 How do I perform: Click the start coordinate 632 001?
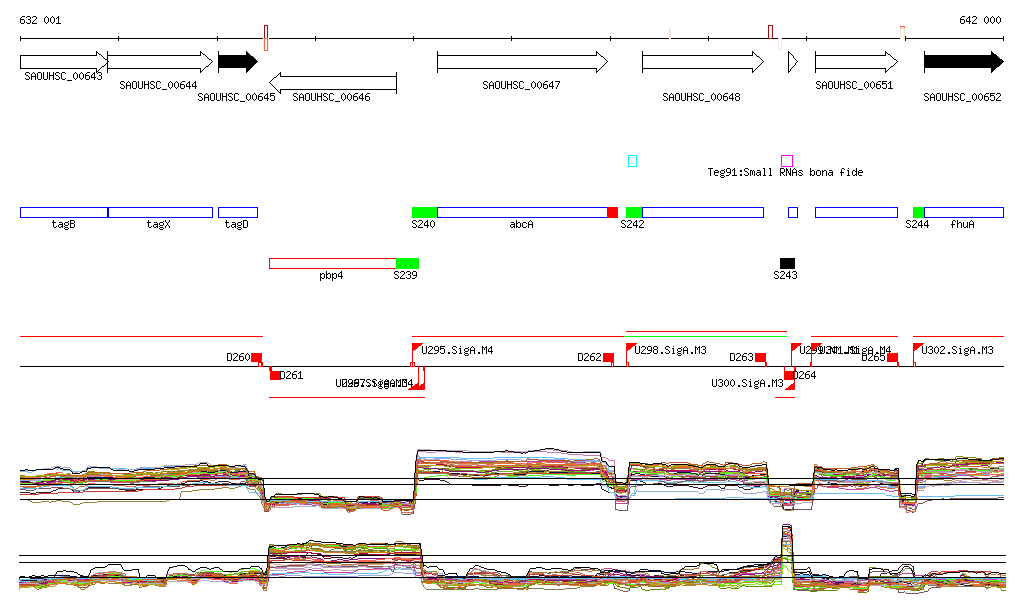(x=40, y=20)
